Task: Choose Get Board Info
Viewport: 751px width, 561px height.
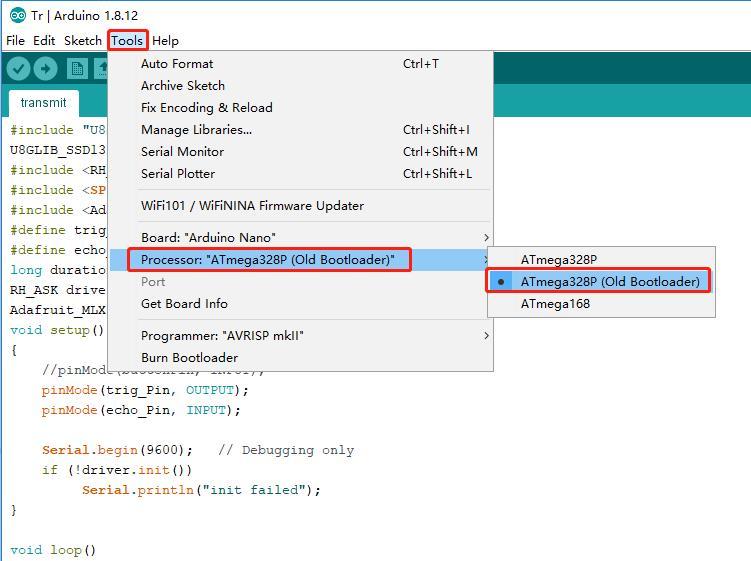Action: [301, 304]
